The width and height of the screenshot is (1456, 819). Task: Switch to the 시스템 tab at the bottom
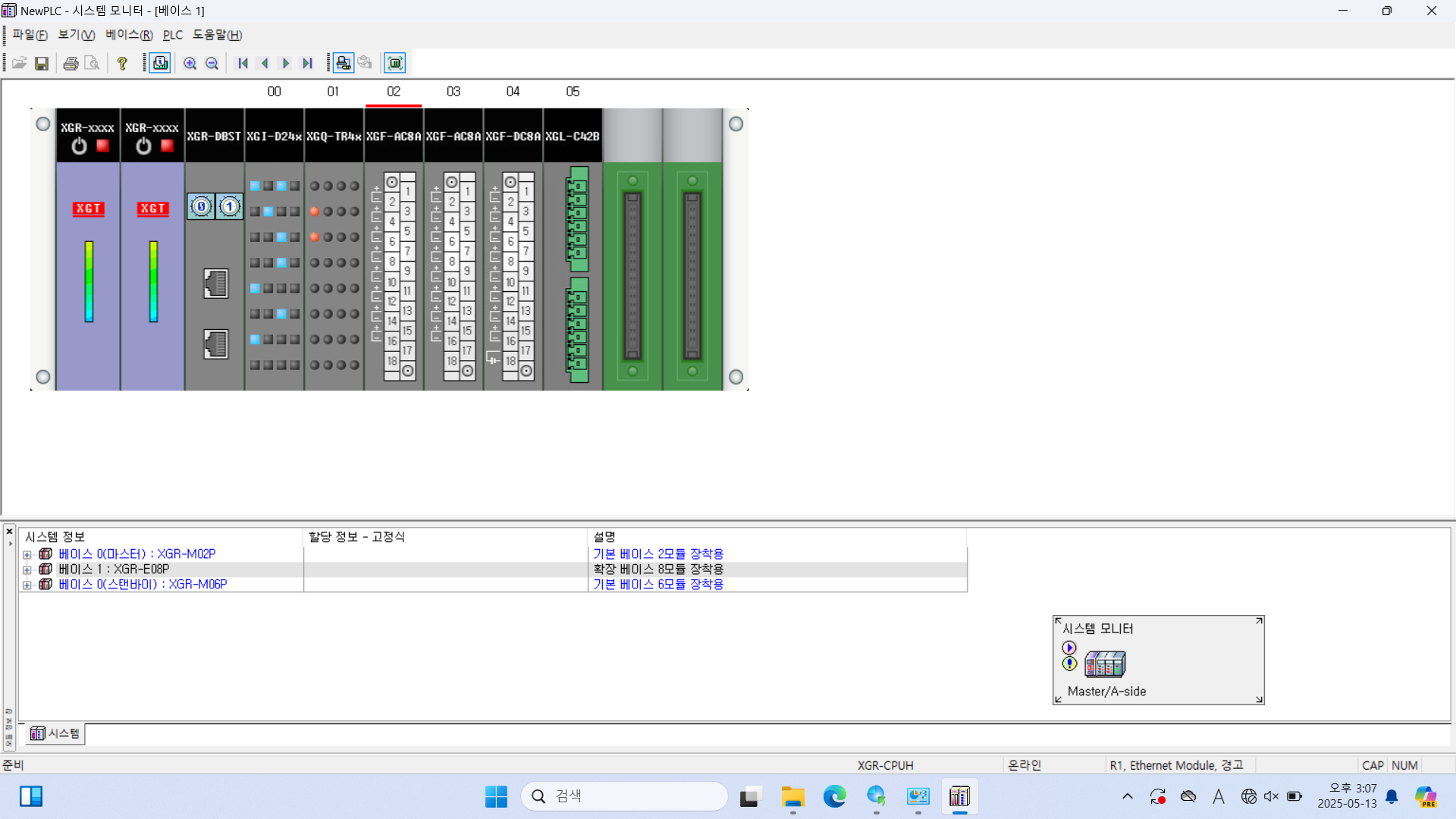pos(54,733)
